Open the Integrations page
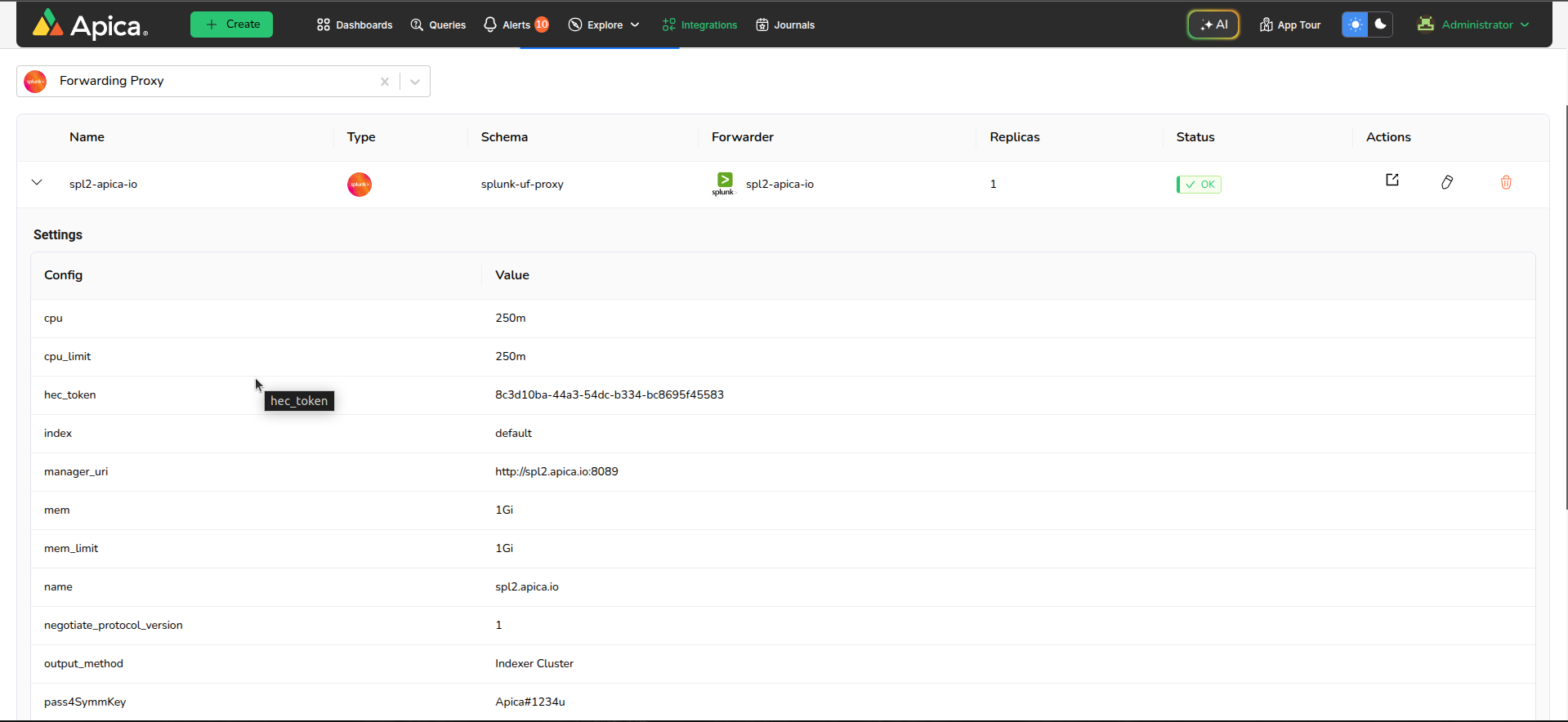The height and width of the screenshot is (722, 1568). point(699,25)
